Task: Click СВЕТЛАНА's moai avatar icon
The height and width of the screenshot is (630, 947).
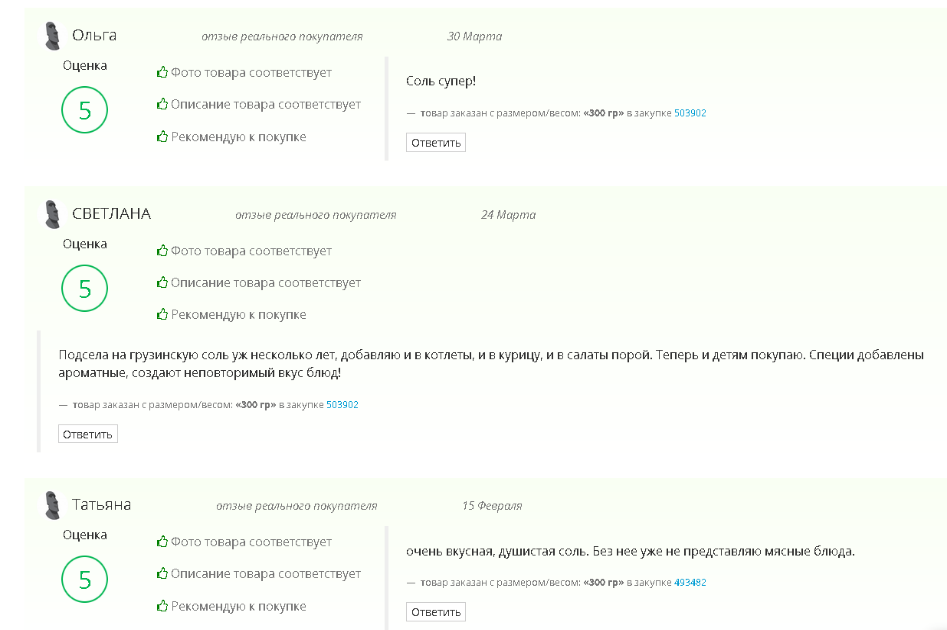Action: point(53,214)
